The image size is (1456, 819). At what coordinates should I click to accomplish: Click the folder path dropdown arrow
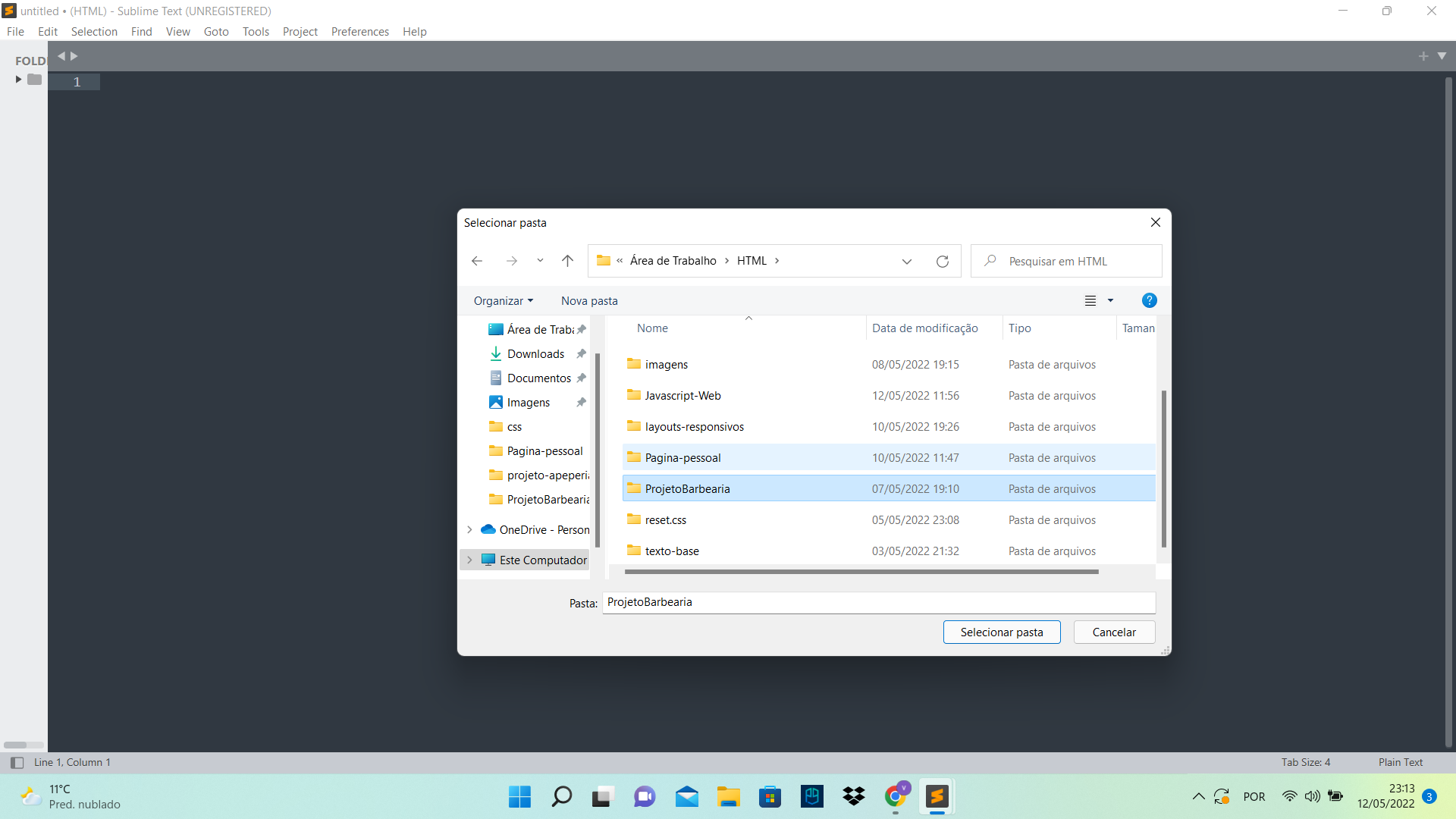click(x=906, y=261)
